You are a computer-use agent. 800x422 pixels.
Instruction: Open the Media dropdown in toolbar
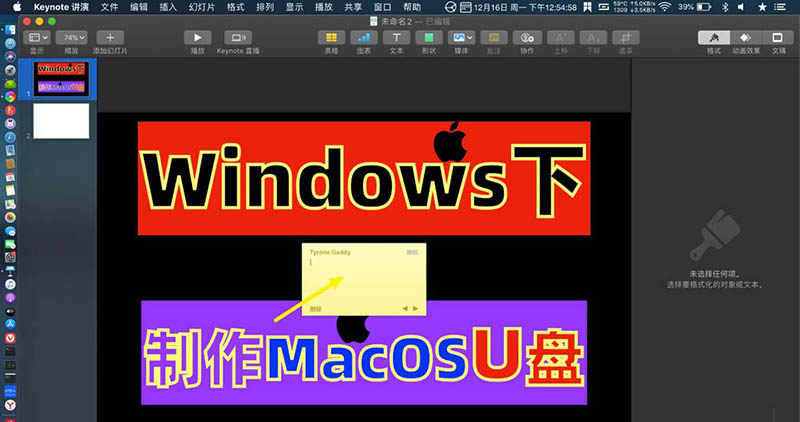click(460, 37)
